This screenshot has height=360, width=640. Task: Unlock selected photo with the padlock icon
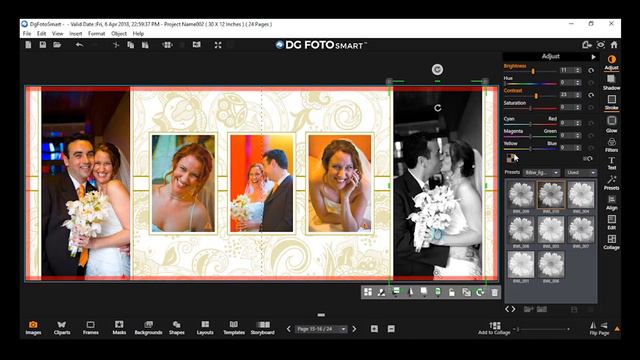click(452, 292)
